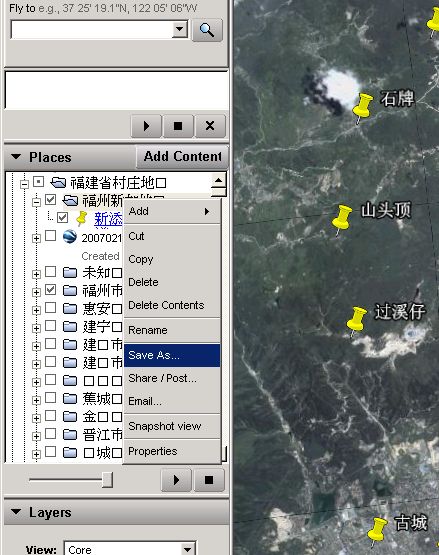439x555 pixels.
Task: Expand the 晋江市 folder tree node
Action: [x=36, y=436]
